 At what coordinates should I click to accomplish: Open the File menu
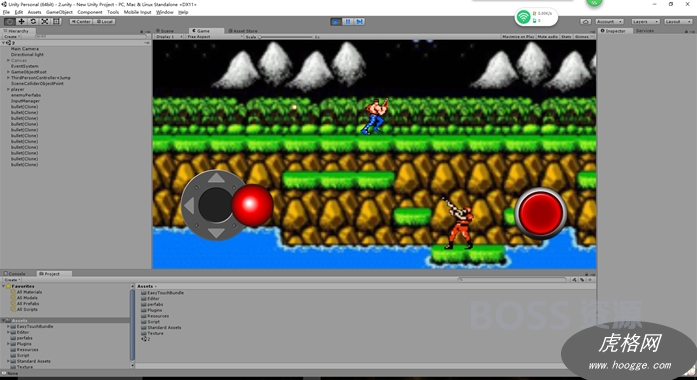[x=6, y=12]
